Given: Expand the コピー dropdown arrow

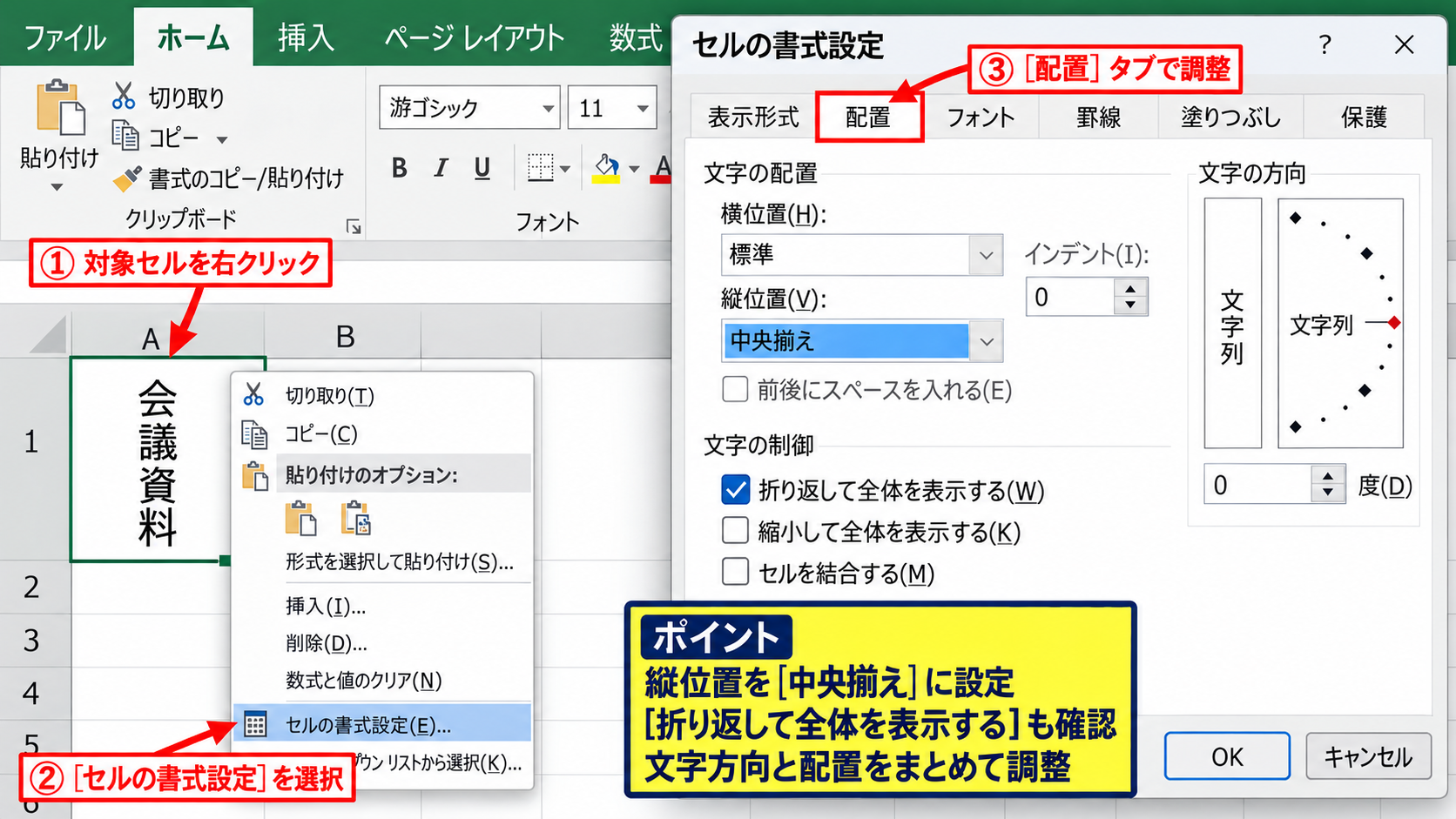Looking at the screenshot, I should click(221, 140).
